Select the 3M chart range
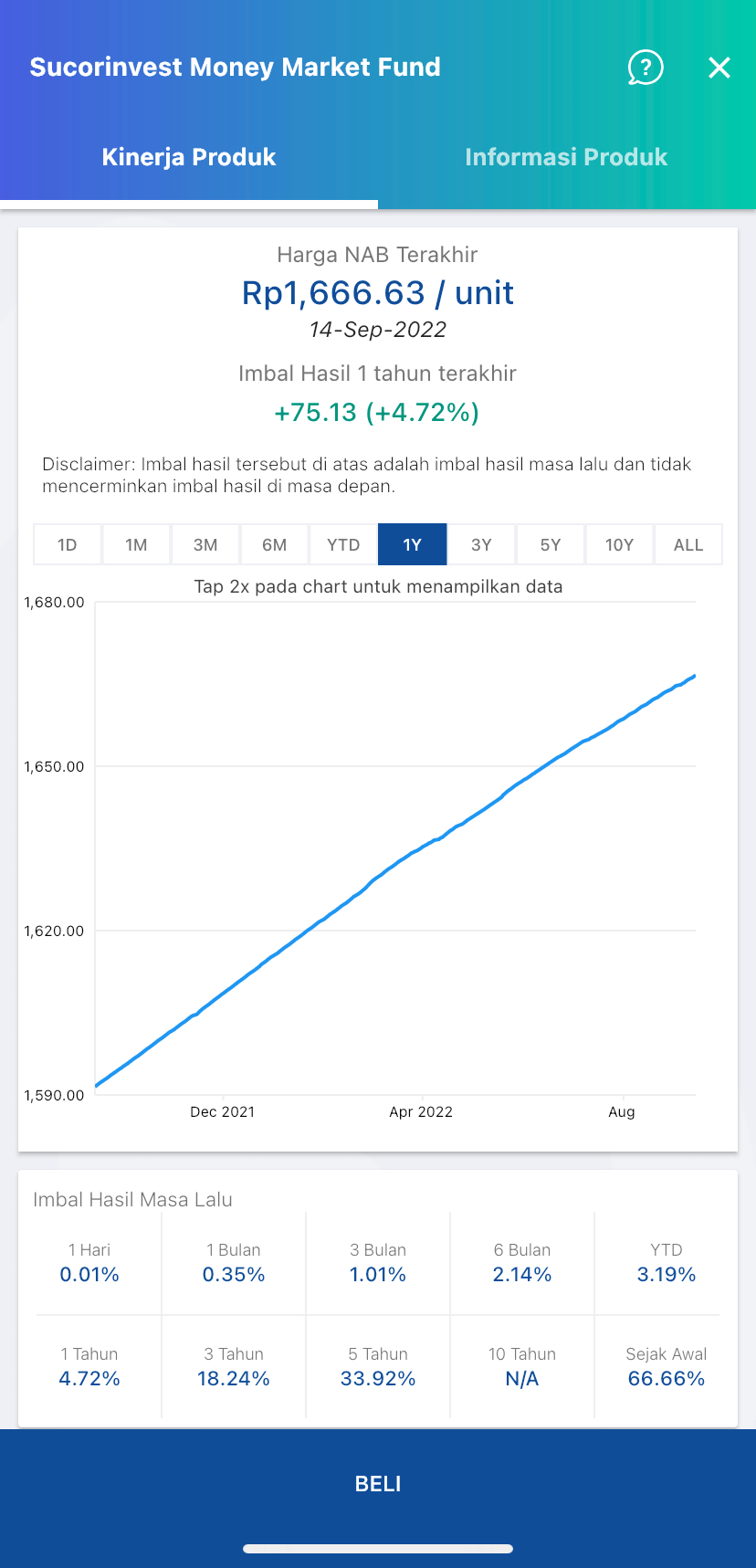 click(205, 544)
